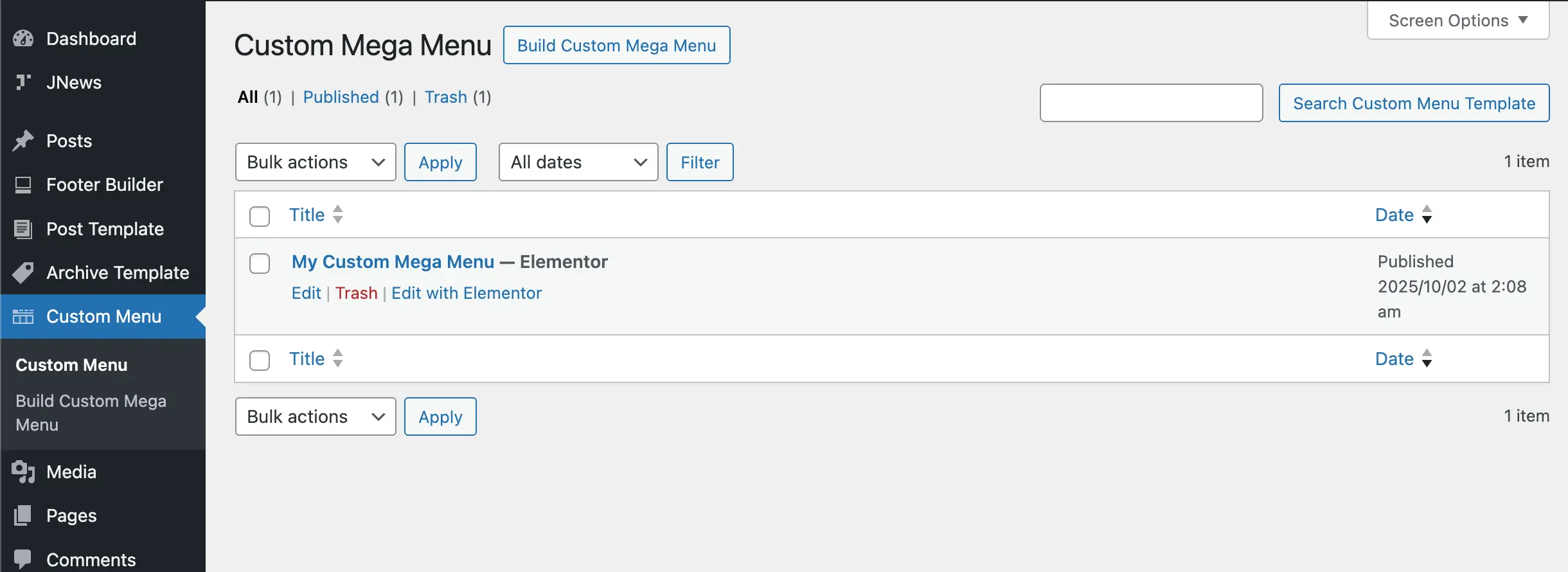Focus the template search input field

pyautogui.click(x=1151, y=103)
